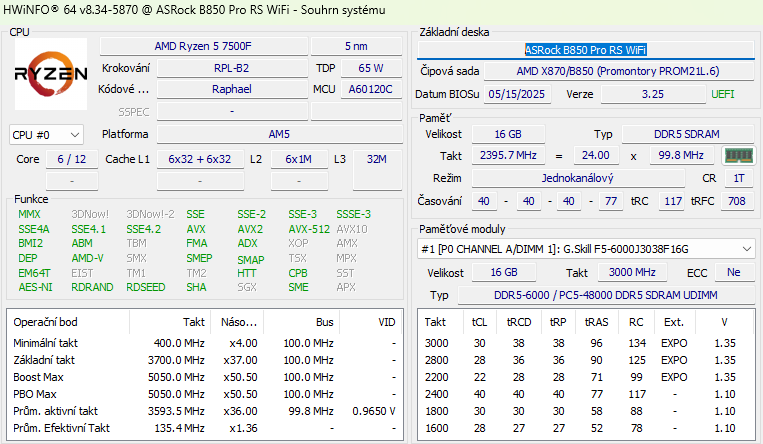Click the tRAS column header in timings table
This screenshot has height=444, width=763.
click(x=596, y=322)
